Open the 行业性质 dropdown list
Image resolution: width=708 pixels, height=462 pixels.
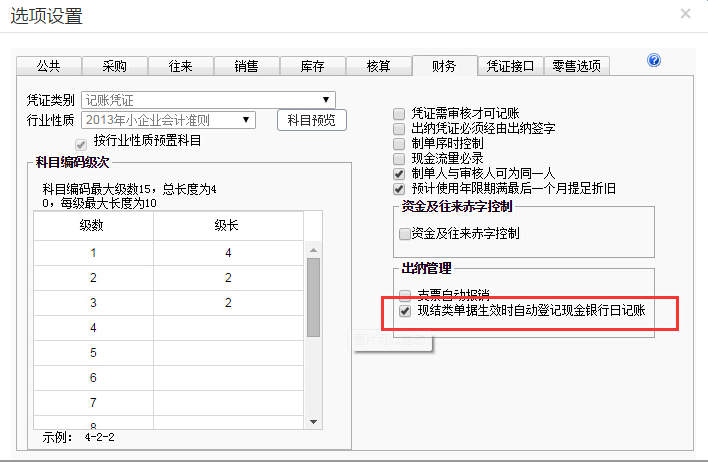[247, 120]
